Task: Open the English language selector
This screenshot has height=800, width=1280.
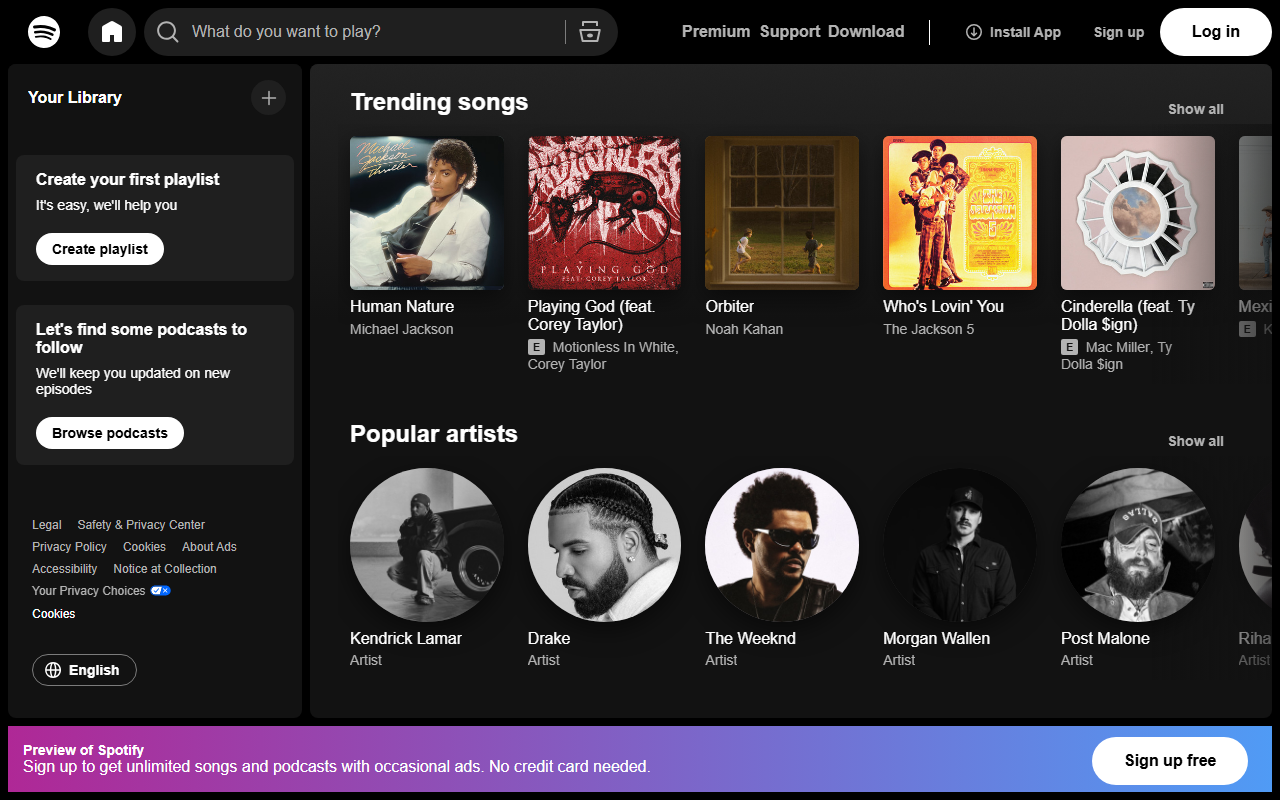Action: point(84,670)
